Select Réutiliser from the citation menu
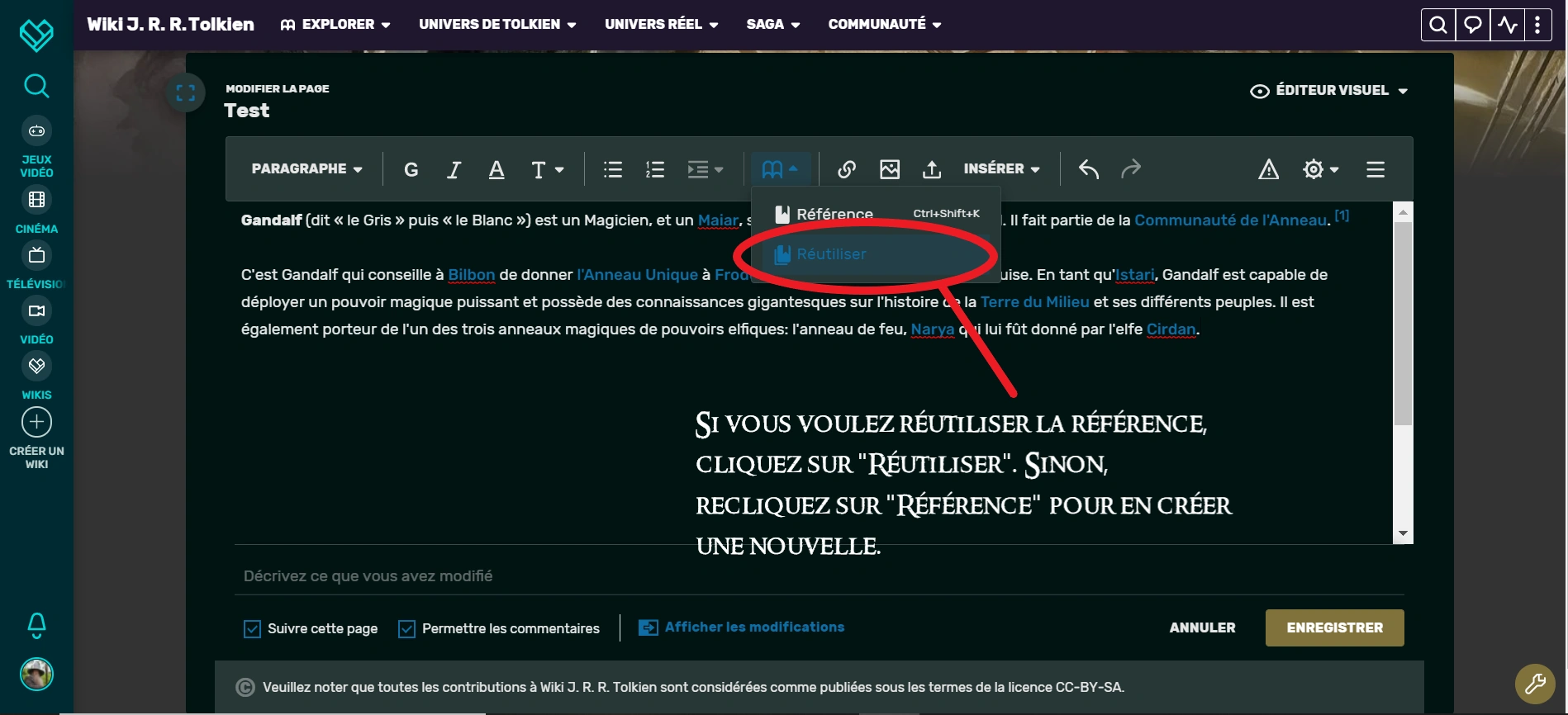1568x715 pixels. click(x=876, y=254)
